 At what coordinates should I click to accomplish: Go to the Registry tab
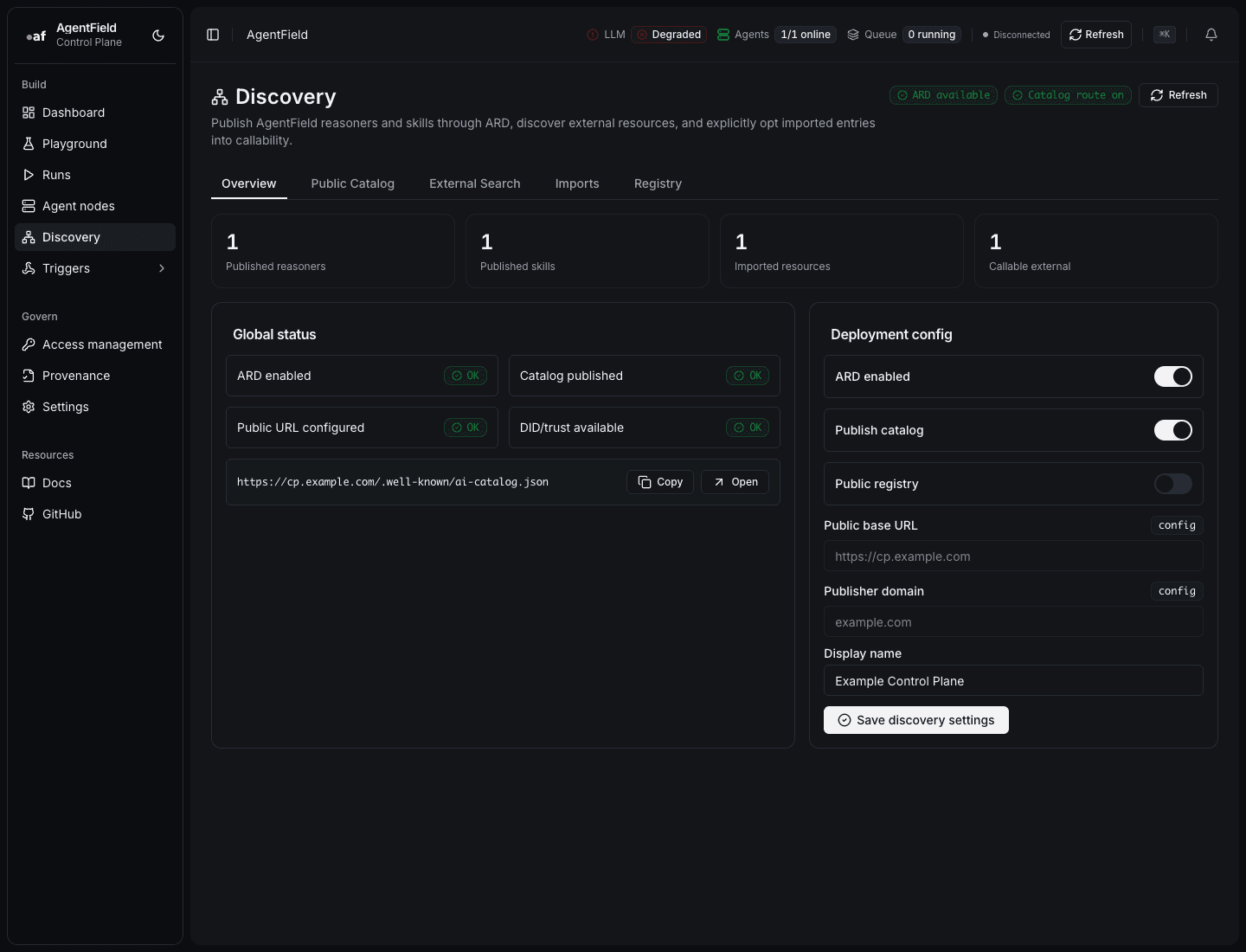click(658, 183)
